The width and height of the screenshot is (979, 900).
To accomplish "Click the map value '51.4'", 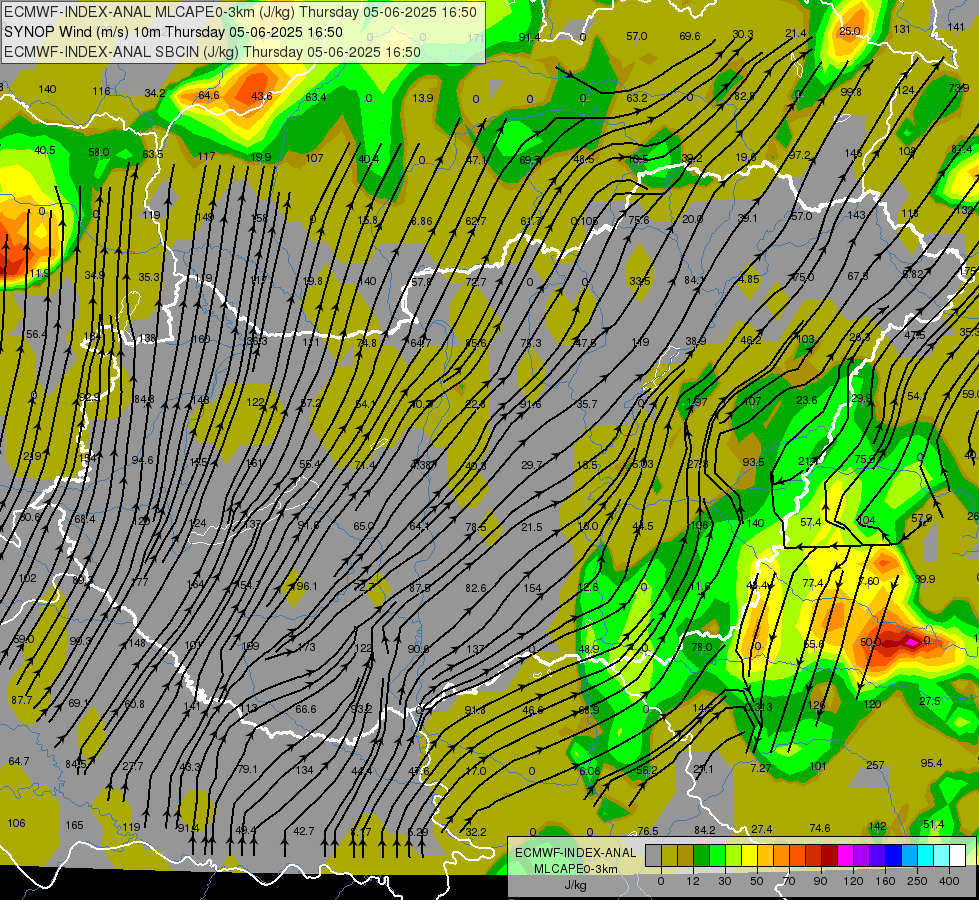I will click(x=933, y=824).
